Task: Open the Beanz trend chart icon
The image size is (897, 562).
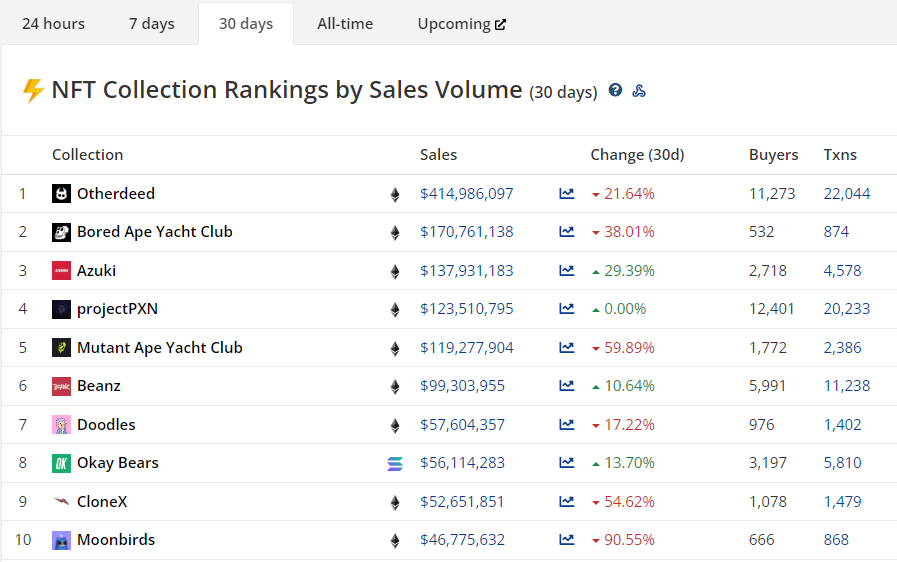Action: pos(567,386)
